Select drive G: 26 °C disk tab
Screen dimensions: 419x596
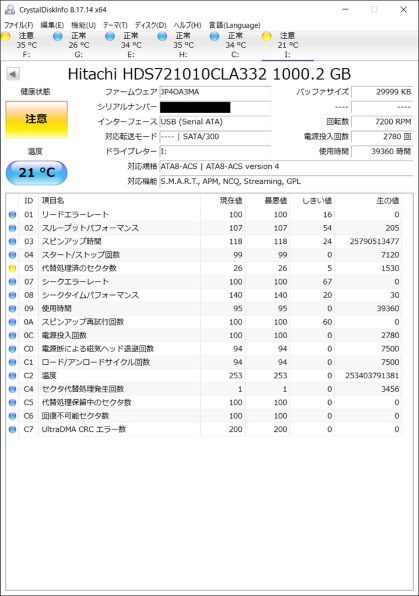point(79,45)
